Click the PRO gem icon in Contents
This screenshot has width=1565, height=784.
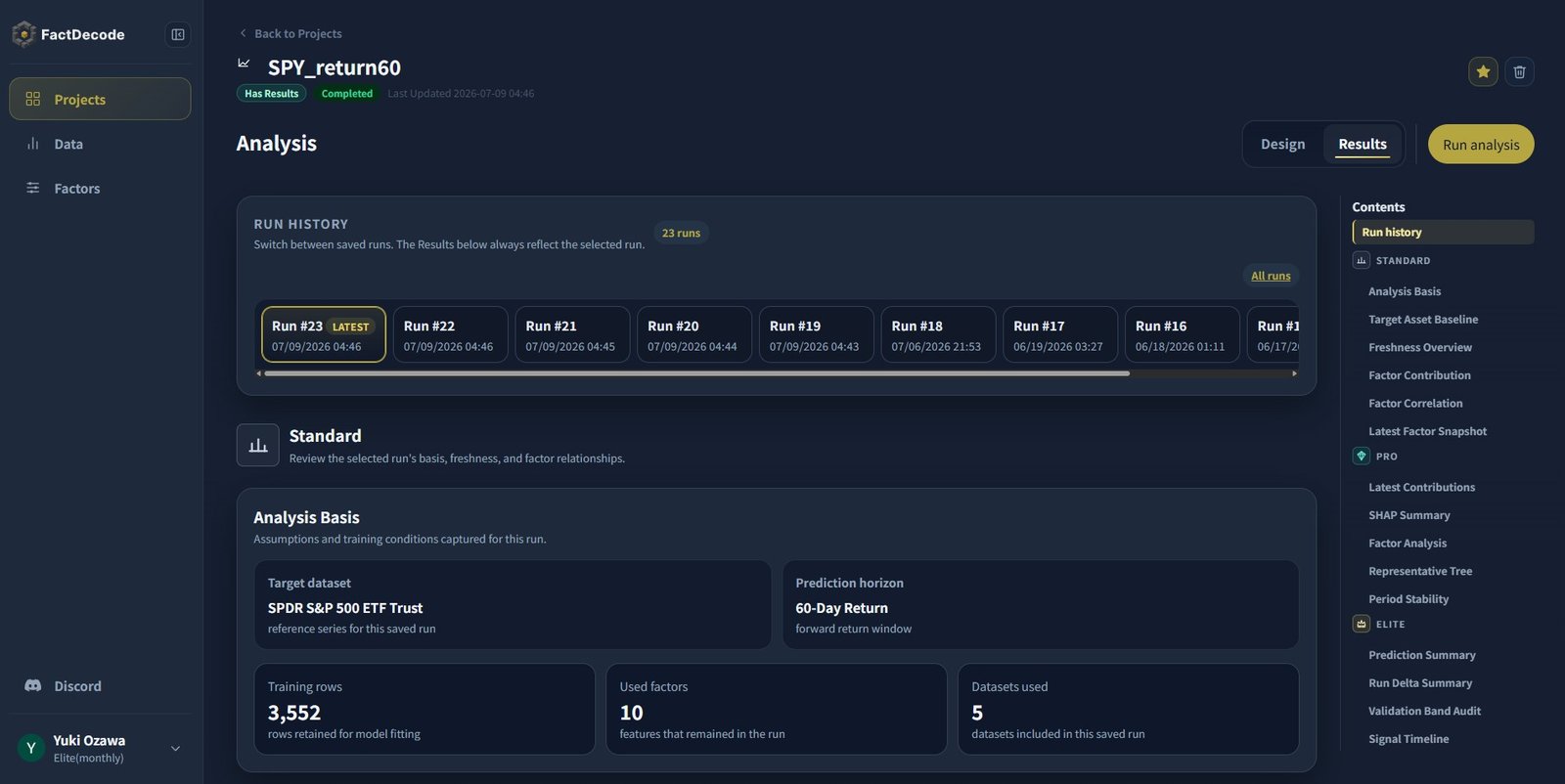pyautogui.click(x=1361, y=456)
